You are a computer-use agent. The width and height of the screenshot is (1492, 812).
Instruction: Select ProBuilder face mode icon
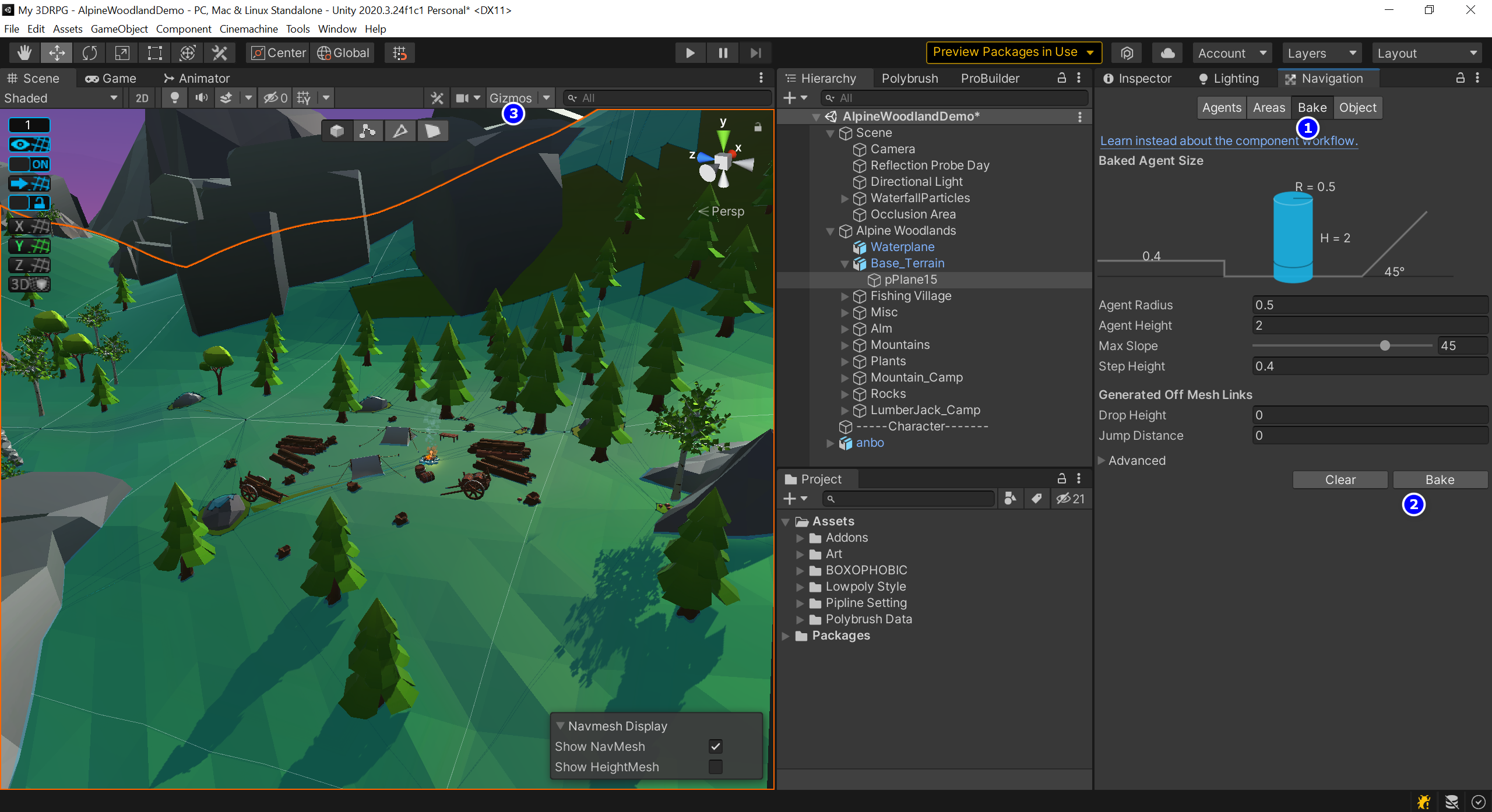tap(432, 131)
